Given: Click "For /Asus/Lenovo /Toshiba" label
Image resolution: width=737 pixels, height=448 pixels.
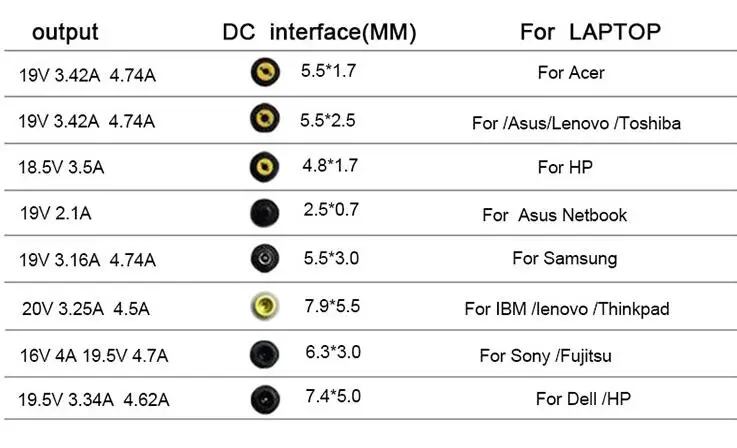Looking at the screenshot, I should coord(577,124).
